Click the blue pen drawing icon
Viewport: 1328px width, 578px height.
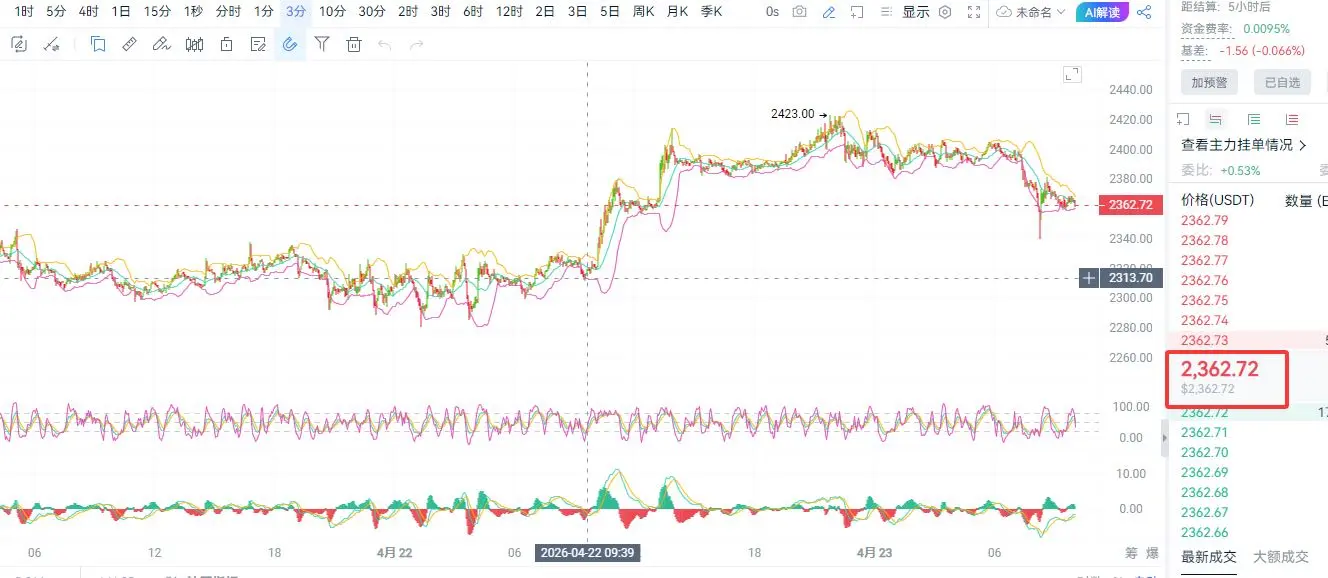click(x=828, y=12)
